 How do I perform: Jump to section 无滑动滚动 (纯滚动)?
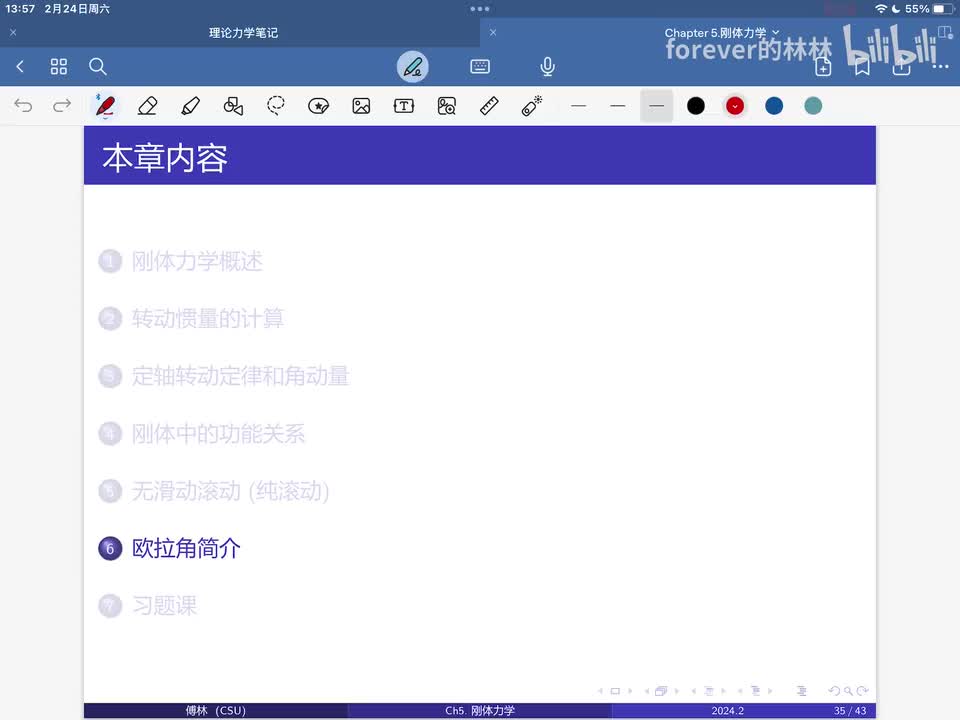(231, 491)
